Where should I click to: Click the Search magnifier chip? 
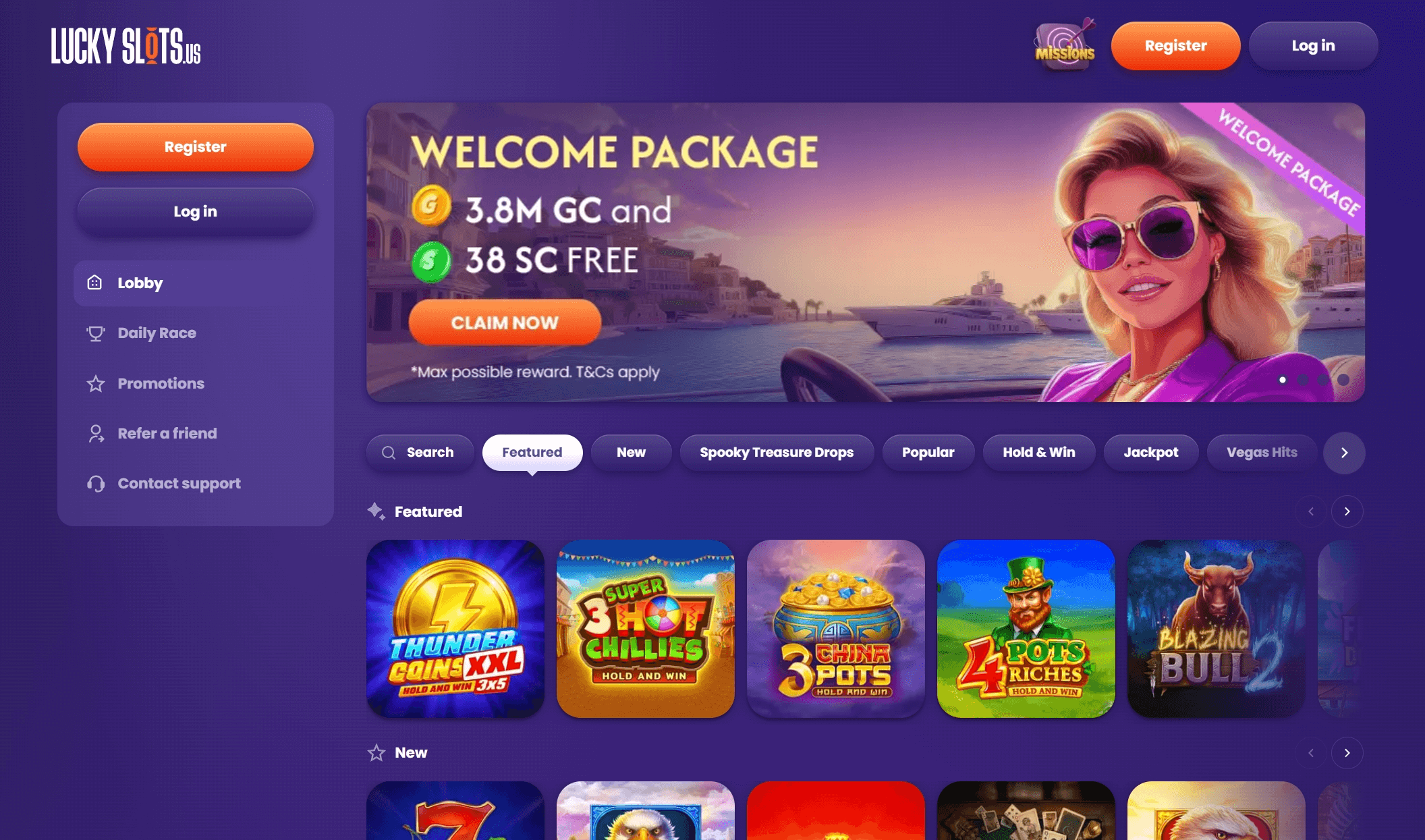pyautogui.click(x=420, y=453)
